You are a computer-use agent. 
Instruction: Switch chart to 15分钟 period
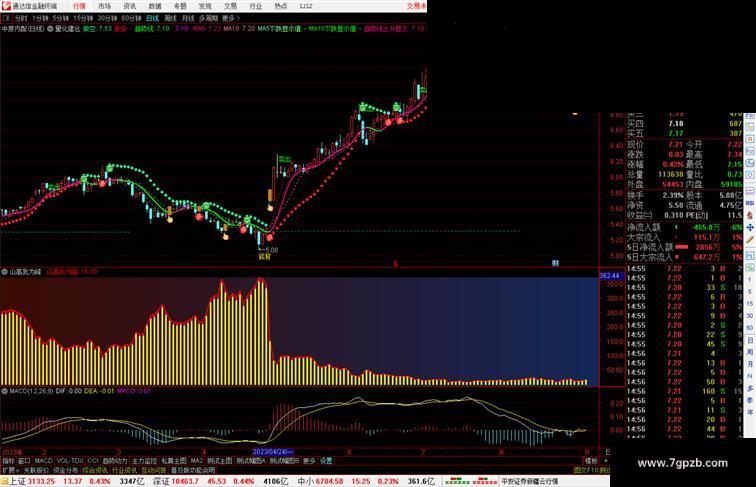pyautogui.click(x=83, y=18)
